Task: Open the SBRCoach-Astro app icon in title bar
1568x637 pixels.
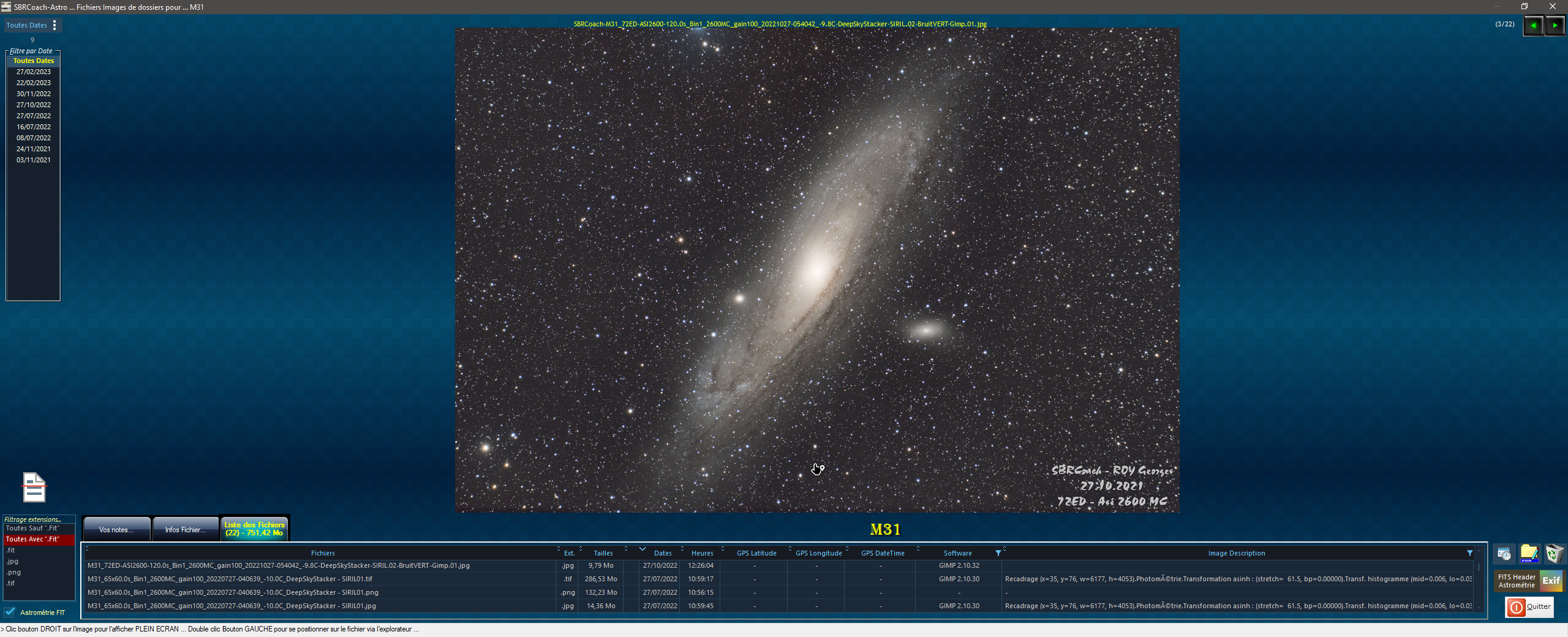Action: click(x=6, y=7)
